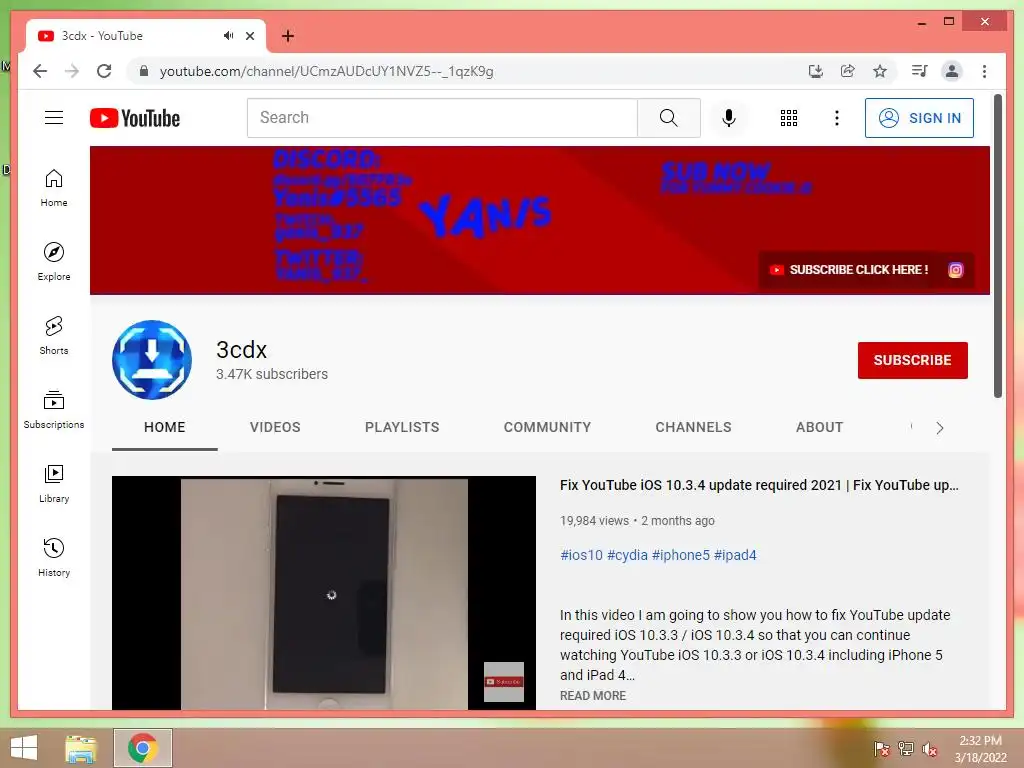Click the red SUBSCRIBE button

pyautogui.click(x=912, y=360)
